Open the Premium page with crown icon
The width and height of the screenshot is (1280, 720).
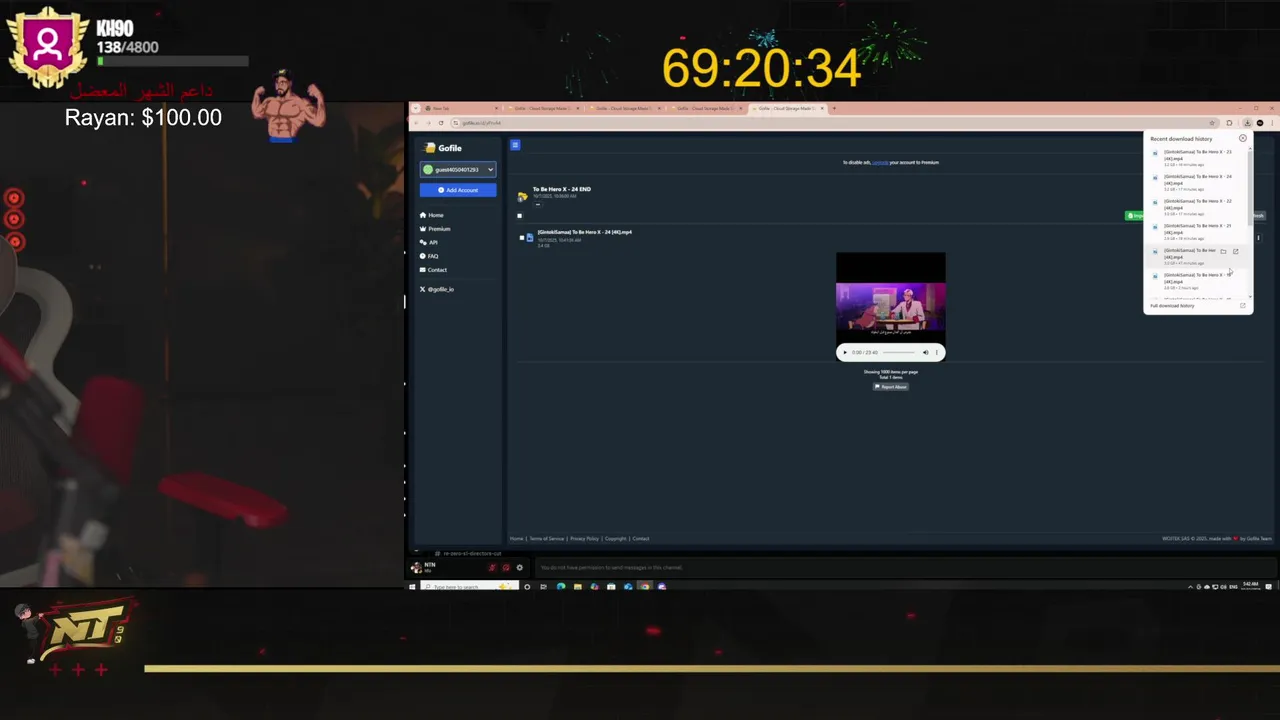435,229
